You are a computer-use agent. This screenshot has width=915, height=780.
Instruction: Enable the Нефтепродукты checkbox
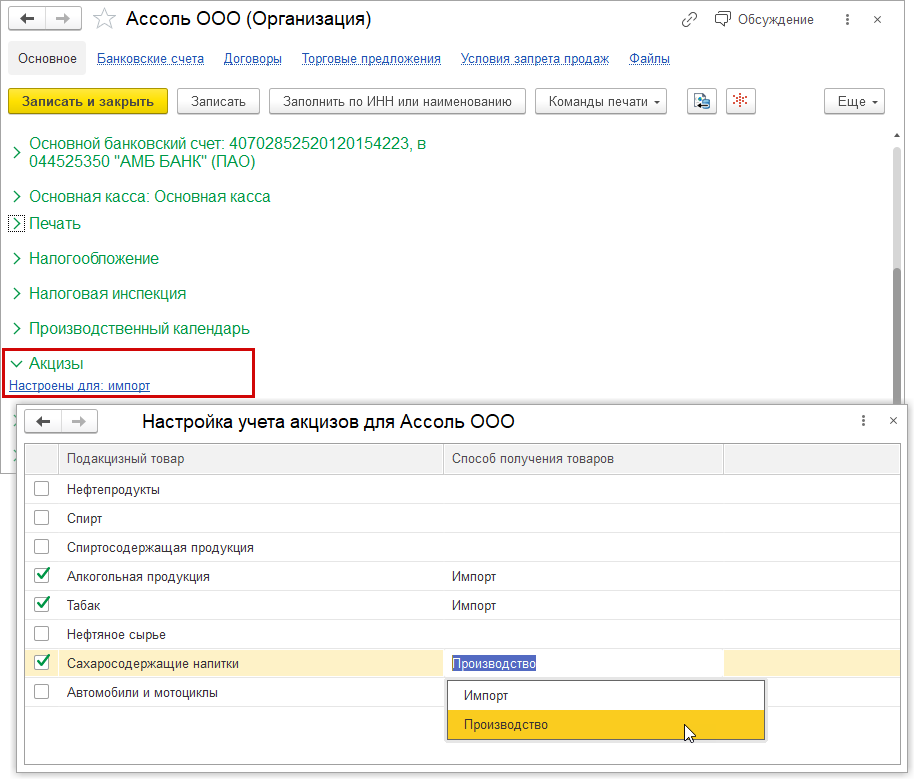(x=42, y=490)
